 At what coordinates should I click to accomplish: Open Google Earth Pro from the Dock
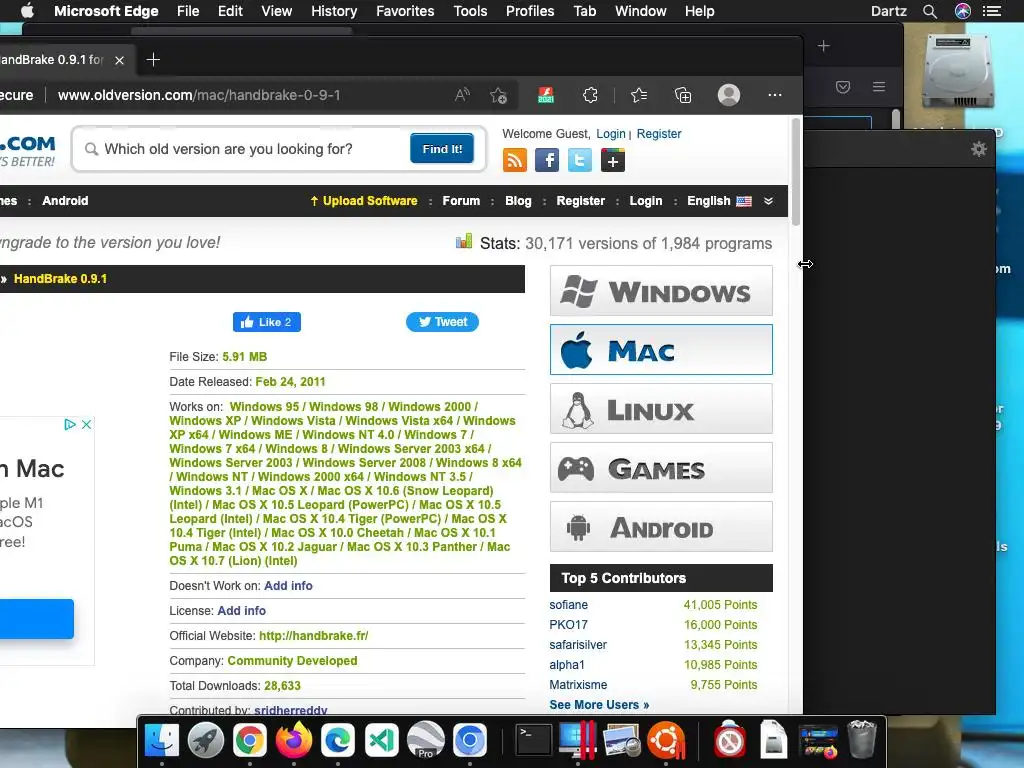[x=426, y=739]
